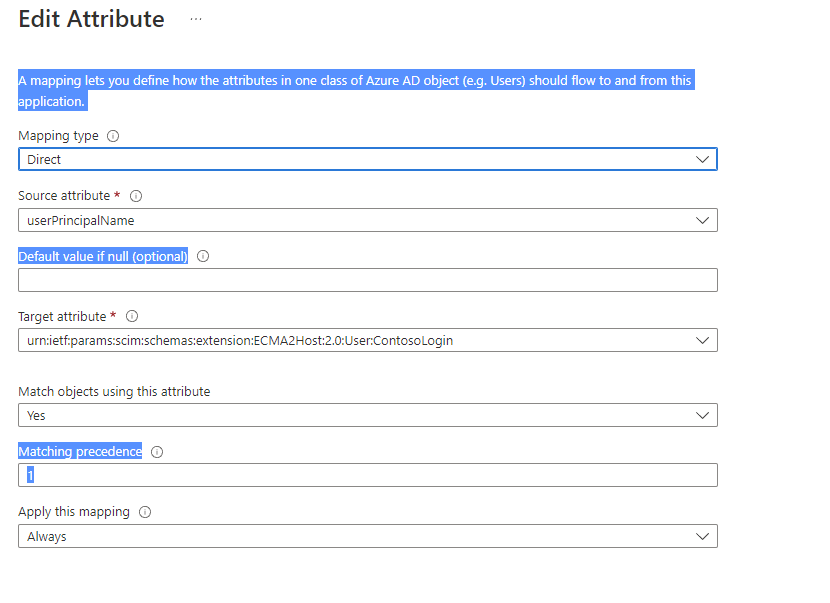Show info for Matching precedence
This screenshot has height=603, width=830.
click(x=157, y=452)
